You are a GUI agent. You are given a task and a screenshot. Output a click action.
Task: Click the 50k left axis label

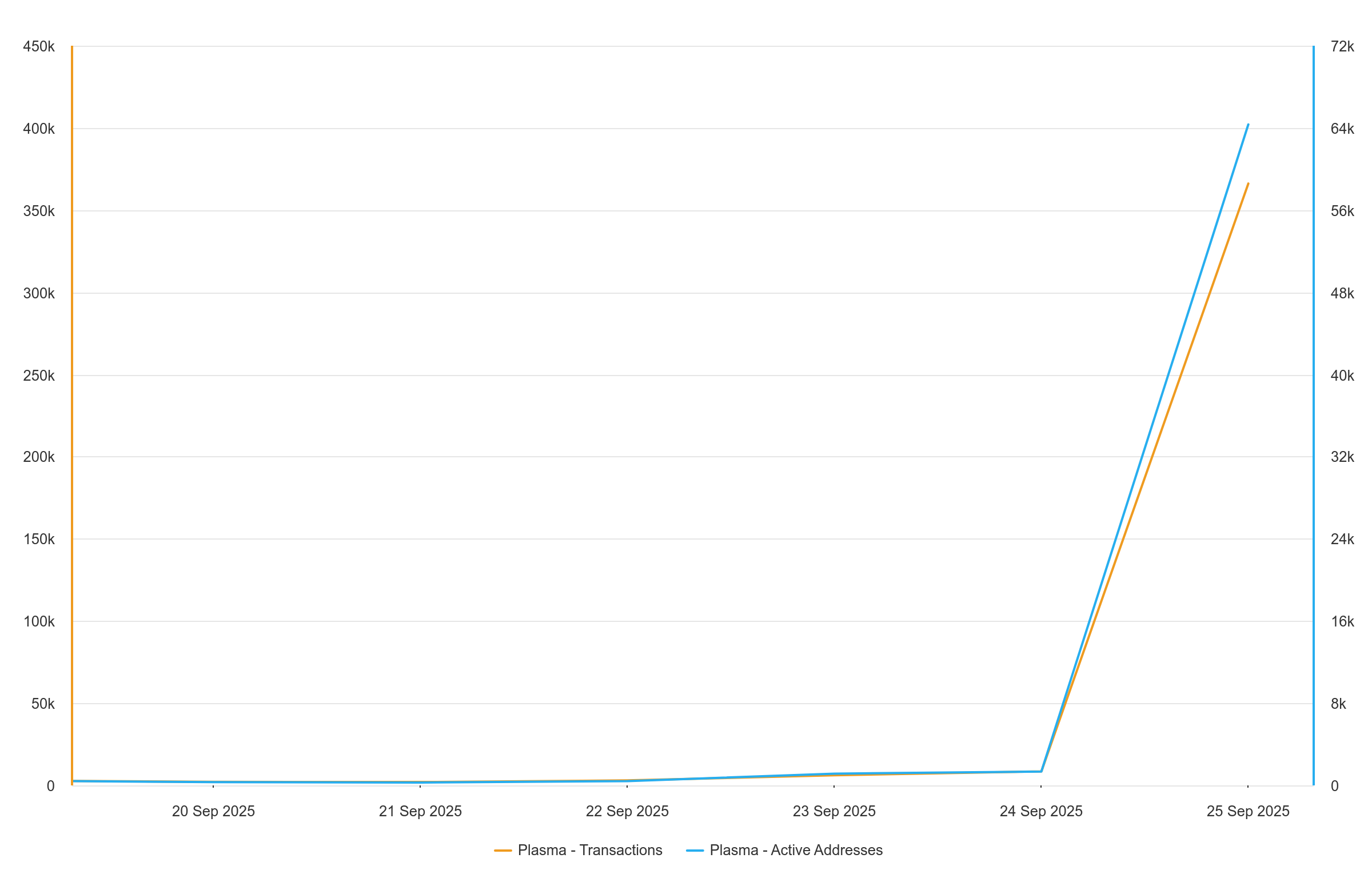point(43,704)
